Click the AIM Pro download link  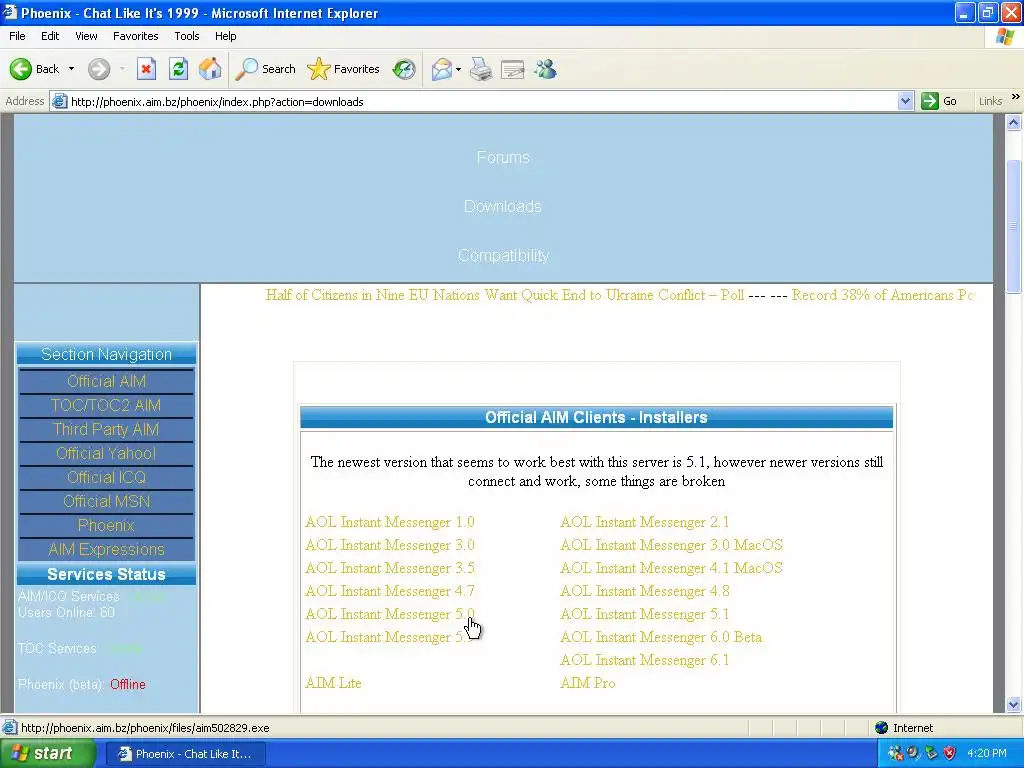coord(588,683)
